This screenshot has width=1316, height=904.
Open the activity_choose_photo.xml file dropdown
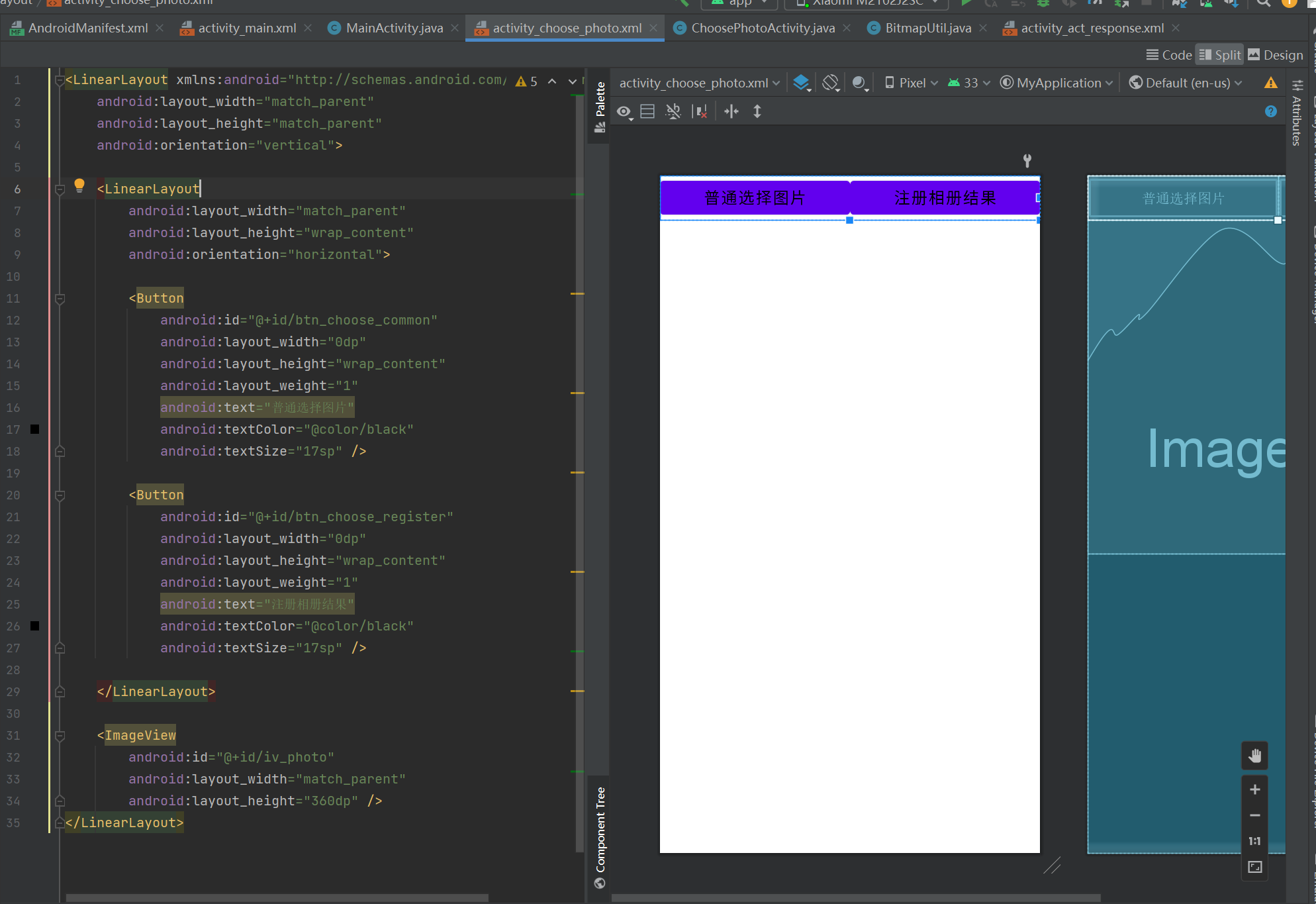[700, 83]
